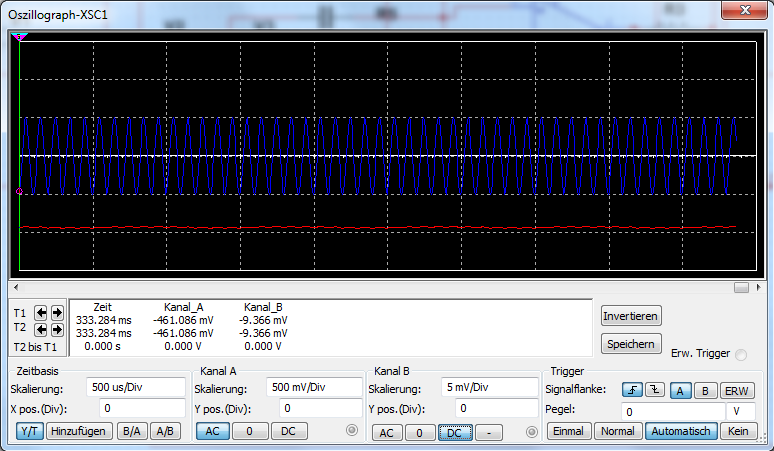This screenshot has width=774, height=451.
Task: Click Zeitbasis X pos. (Div) field
Action: coord(142,408)
